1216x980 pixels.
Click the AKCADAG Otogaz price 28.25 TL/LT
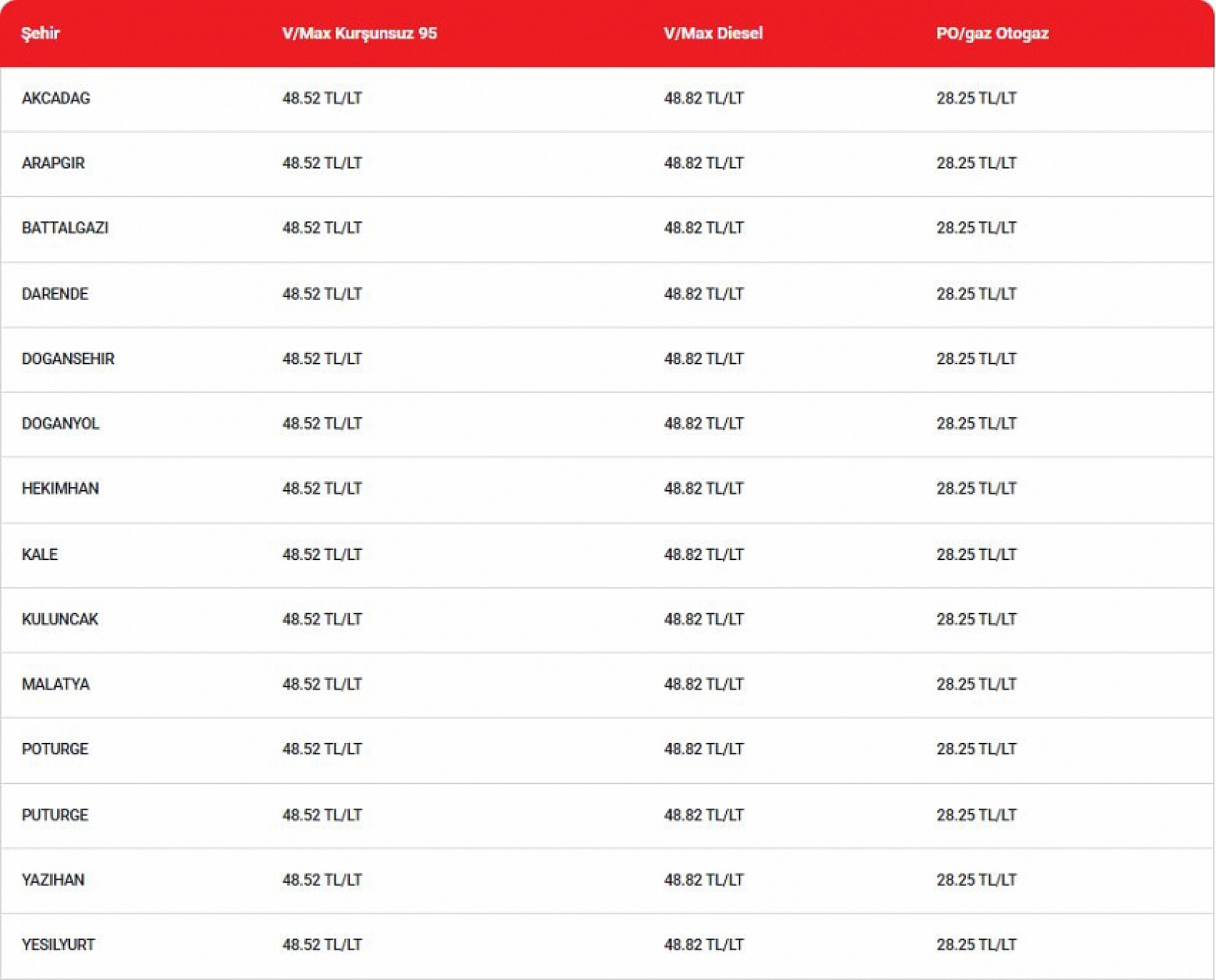(x=976, y=98)
